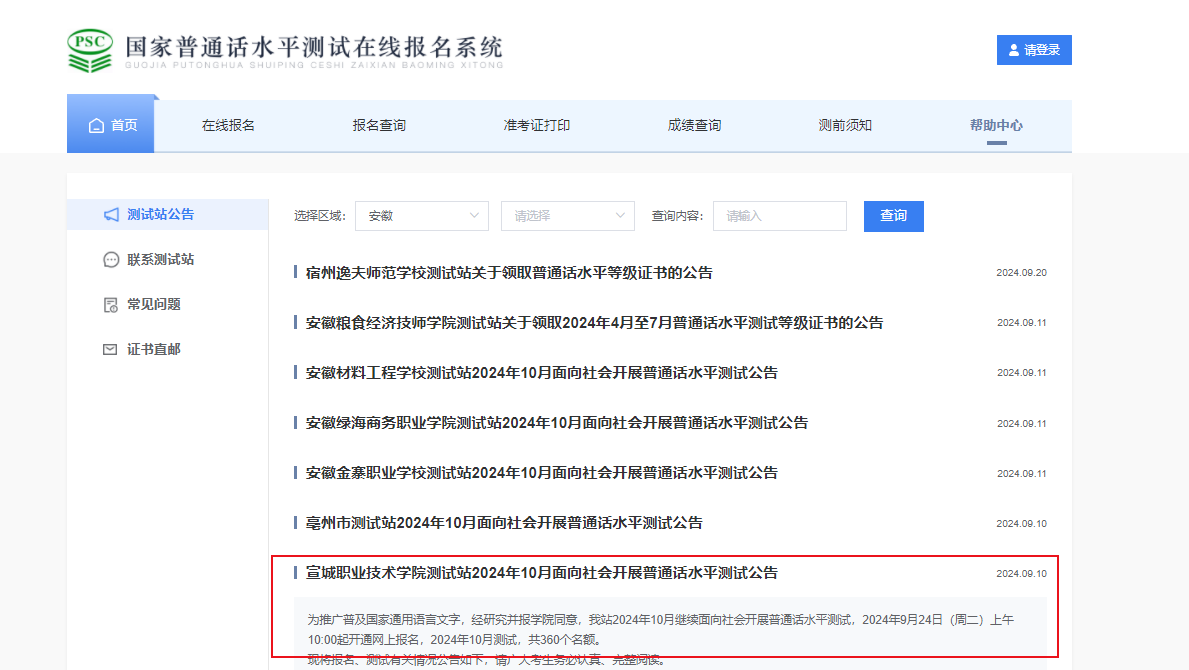
Task: Open the 请选择 sub-region dropdown
Action: point(567,216)
